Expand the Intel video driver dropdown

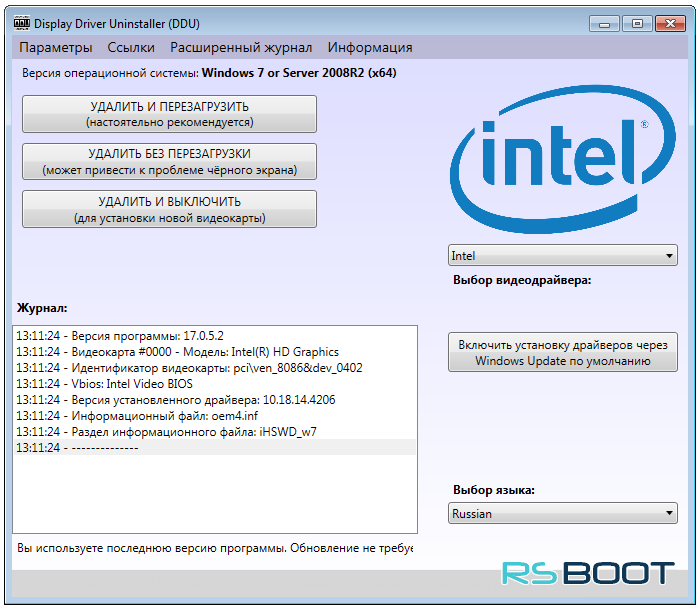point(563,255)
